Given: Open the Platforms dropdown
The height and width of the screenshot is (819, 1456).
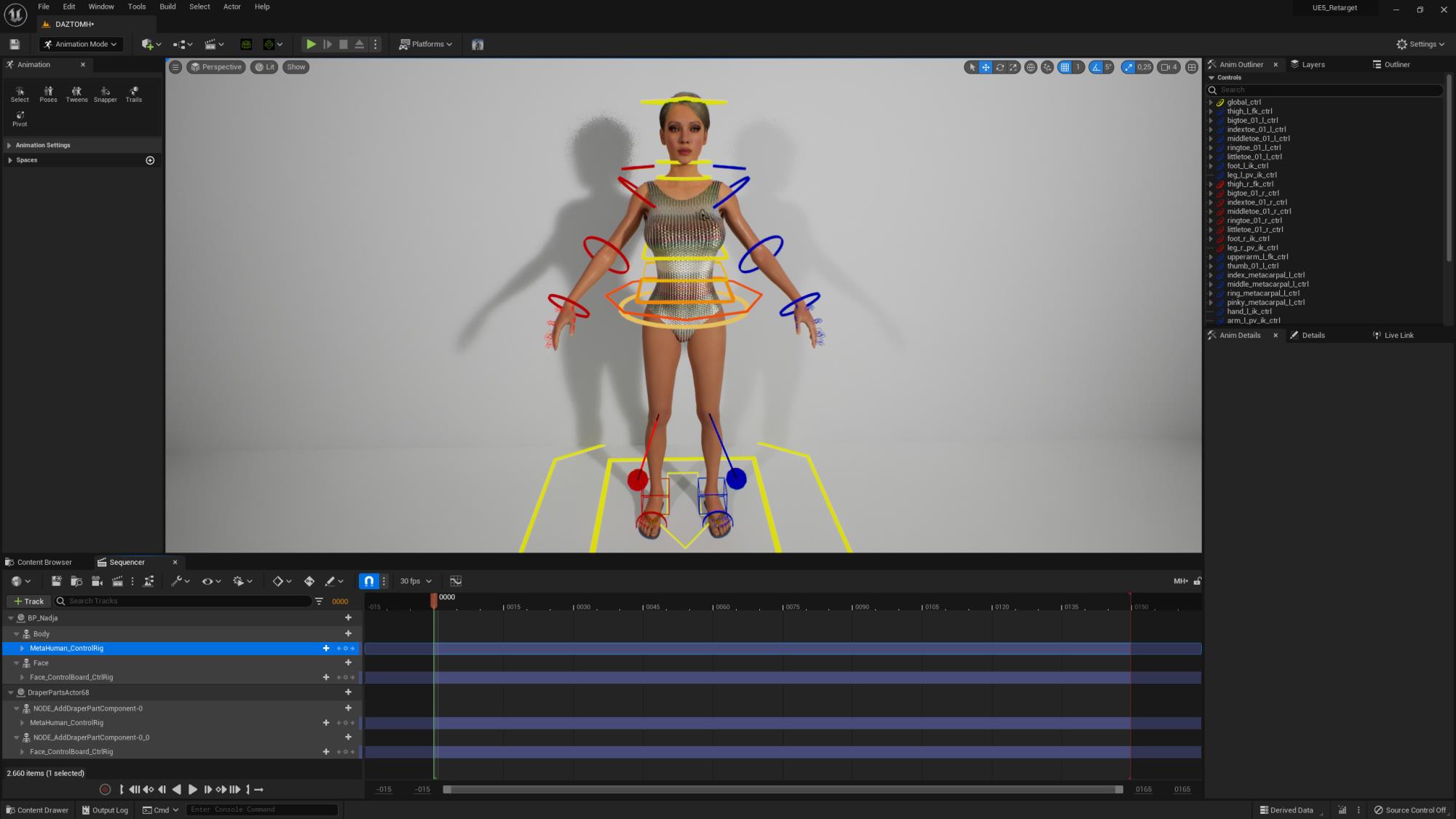Looking at the screenshot, I should click(426, 44).
